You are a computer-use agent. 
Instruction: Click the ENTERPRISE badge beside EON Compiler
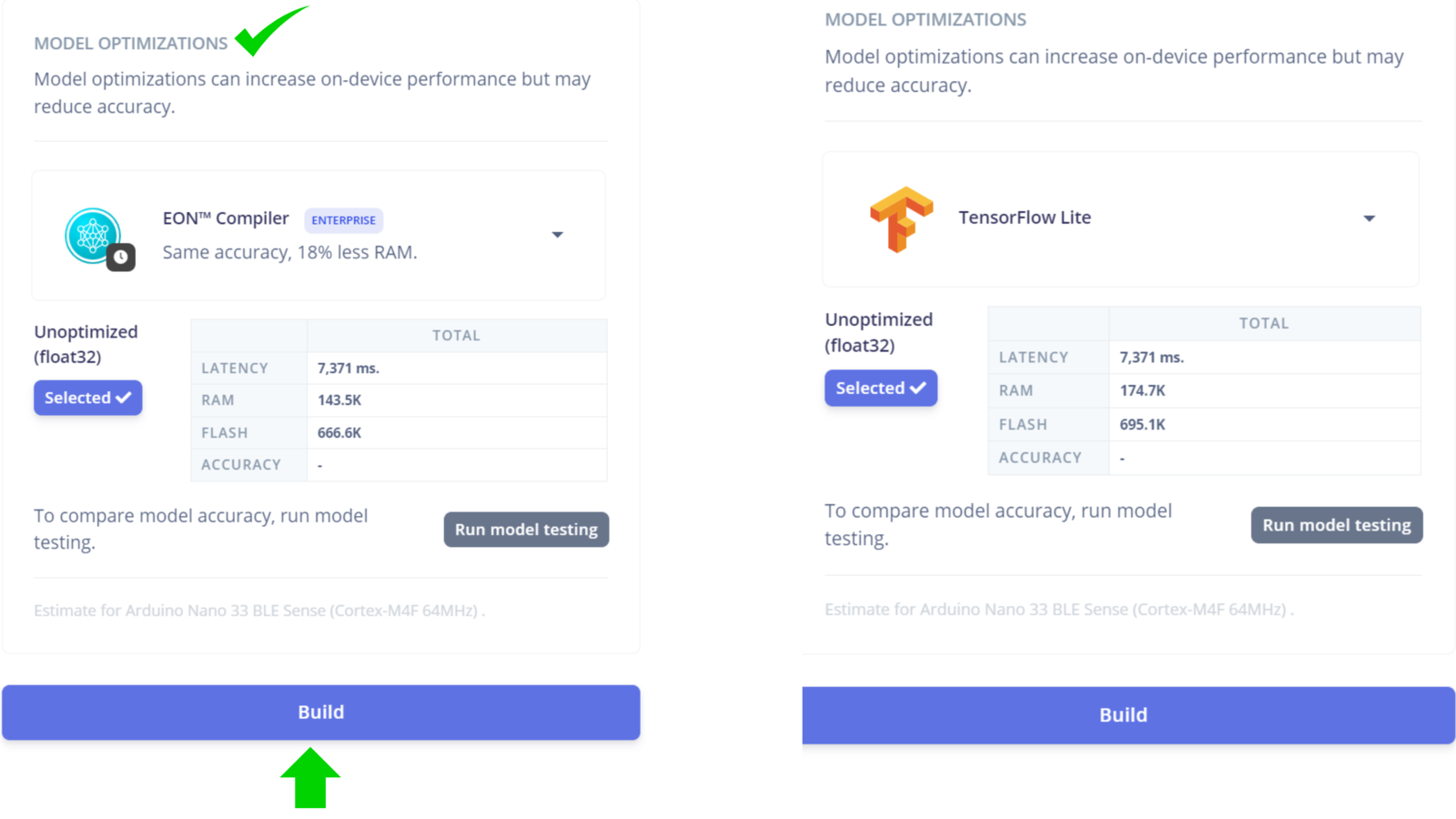click(343, 220)
